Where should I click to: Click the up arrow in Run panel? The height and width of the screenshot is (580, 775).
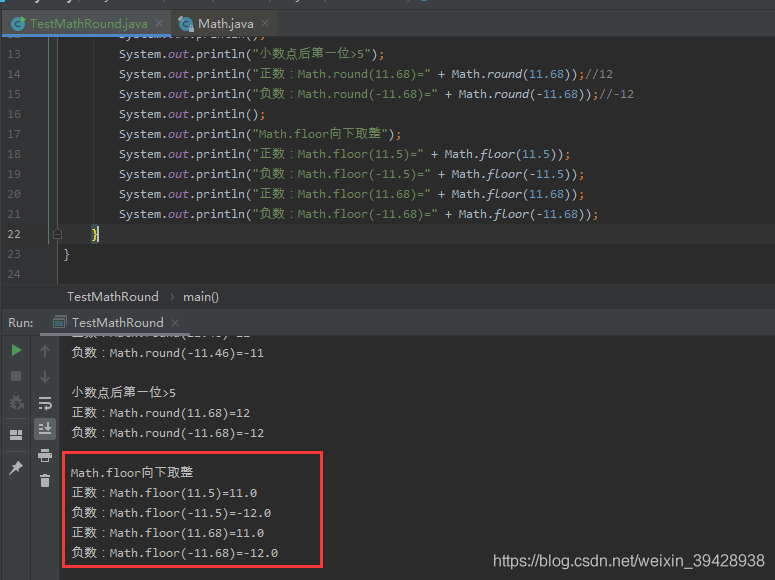point(45,351)
